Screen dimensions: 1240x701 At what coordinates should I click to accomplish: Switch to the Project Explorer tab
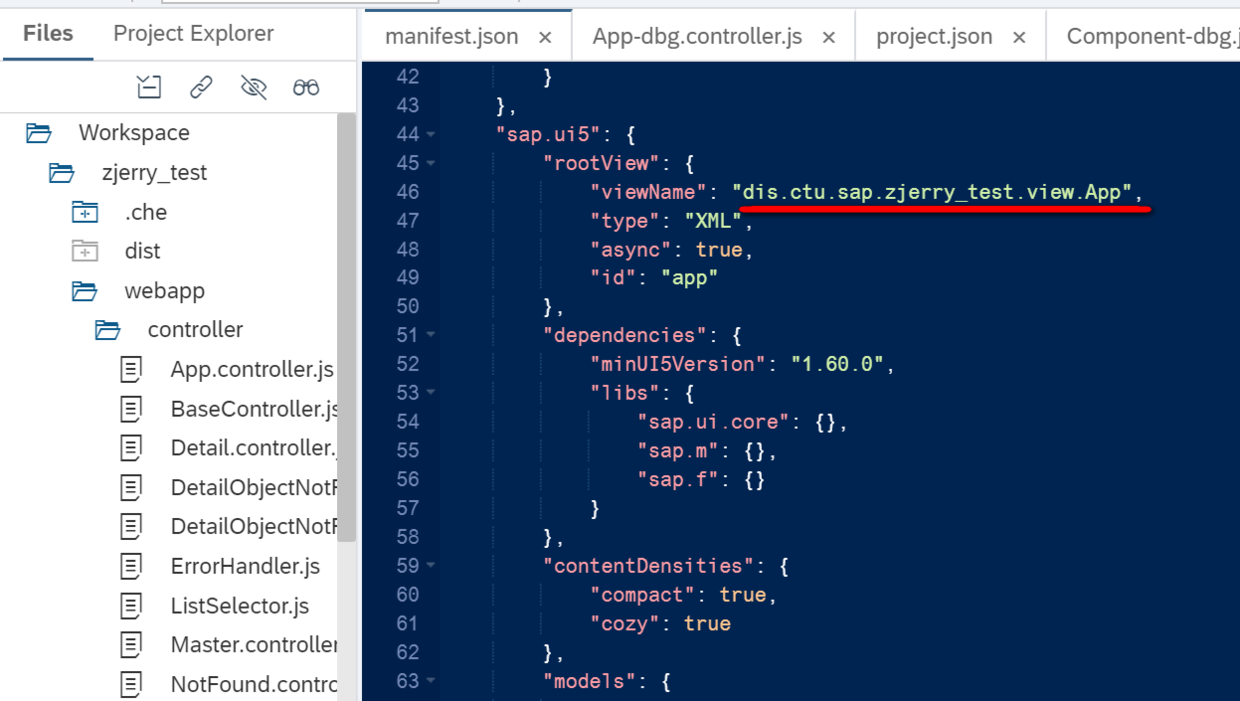pyautogui.click(x=193, y=33)
